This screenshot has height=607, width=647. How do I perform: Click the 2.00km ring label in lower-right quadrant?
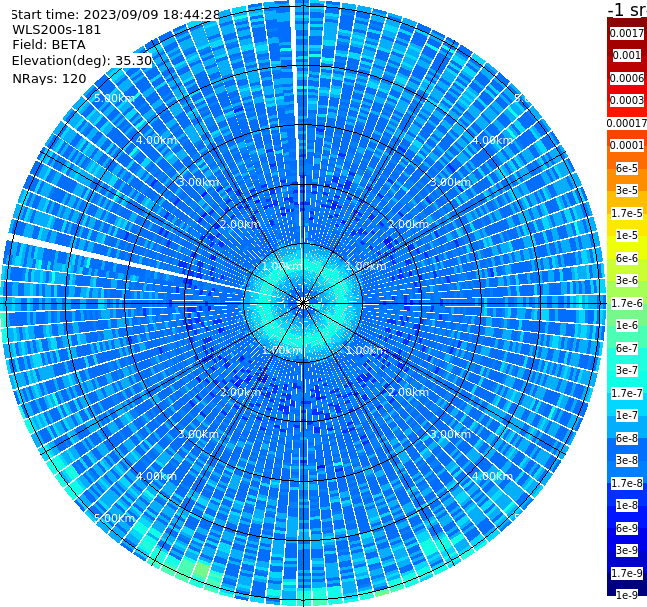click(x=408, y=392)
